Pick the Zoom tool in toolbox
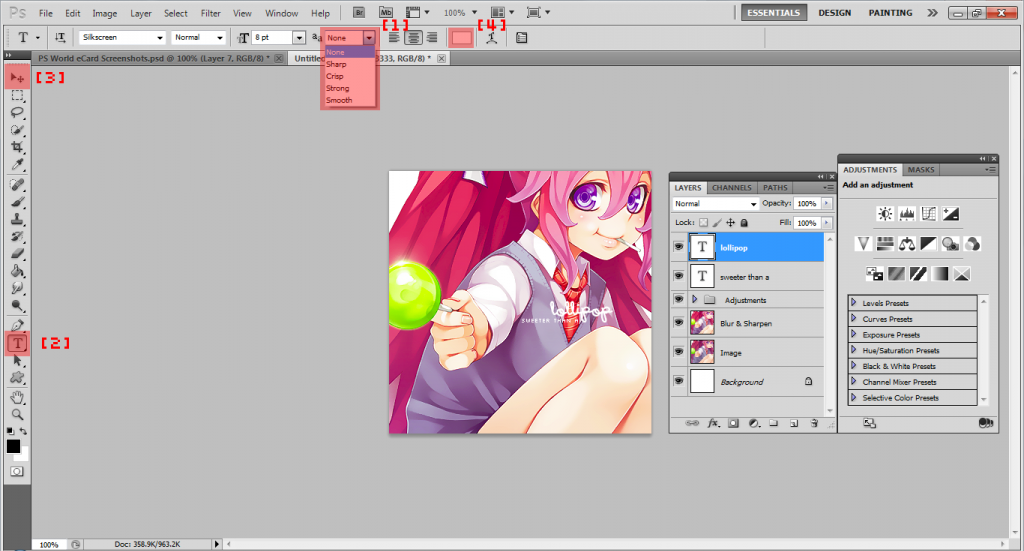 (x=17, y=414)
